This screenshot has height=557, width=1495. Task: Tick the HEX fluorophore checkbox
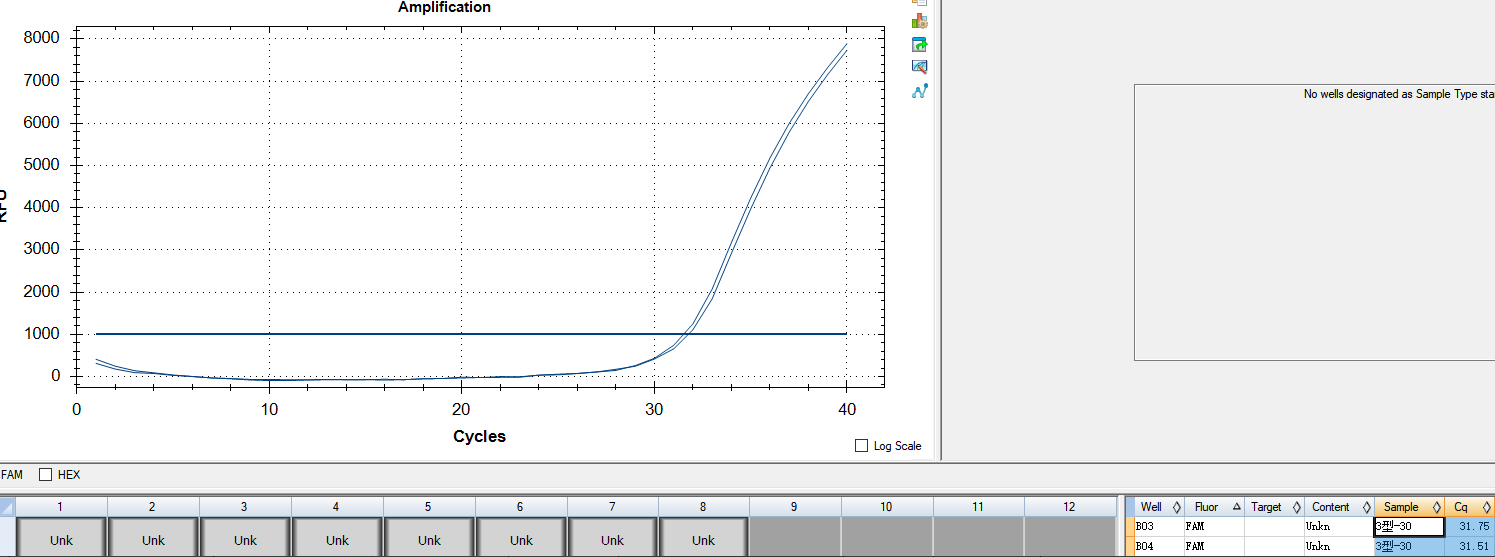(45, 474)
